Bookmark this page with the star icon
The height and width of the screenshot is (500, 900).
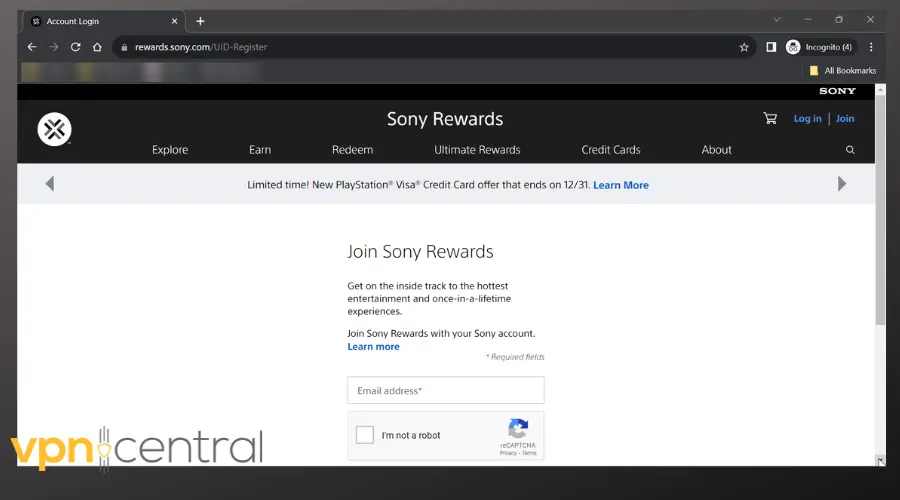click(x=744, y=47)
